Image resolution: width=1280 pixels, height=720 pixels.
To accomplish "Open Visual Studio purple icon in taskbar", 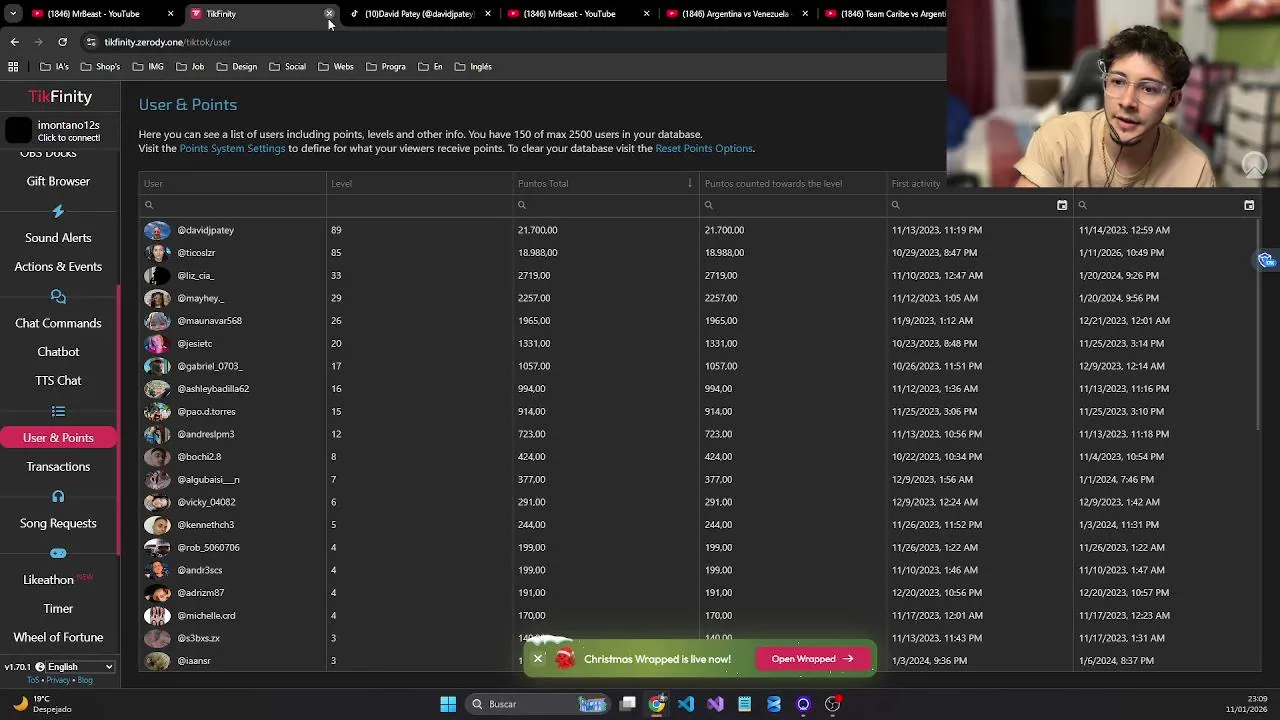I will point(715,704).
